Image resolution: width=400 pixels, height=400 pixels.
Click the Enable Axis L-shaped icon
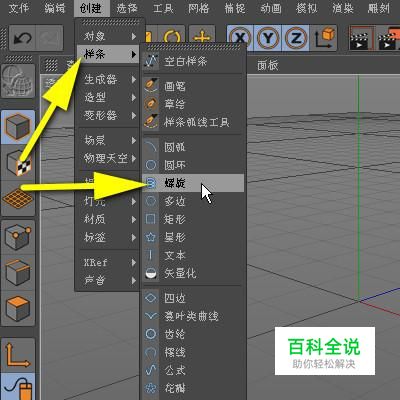[x=18, y=355]
